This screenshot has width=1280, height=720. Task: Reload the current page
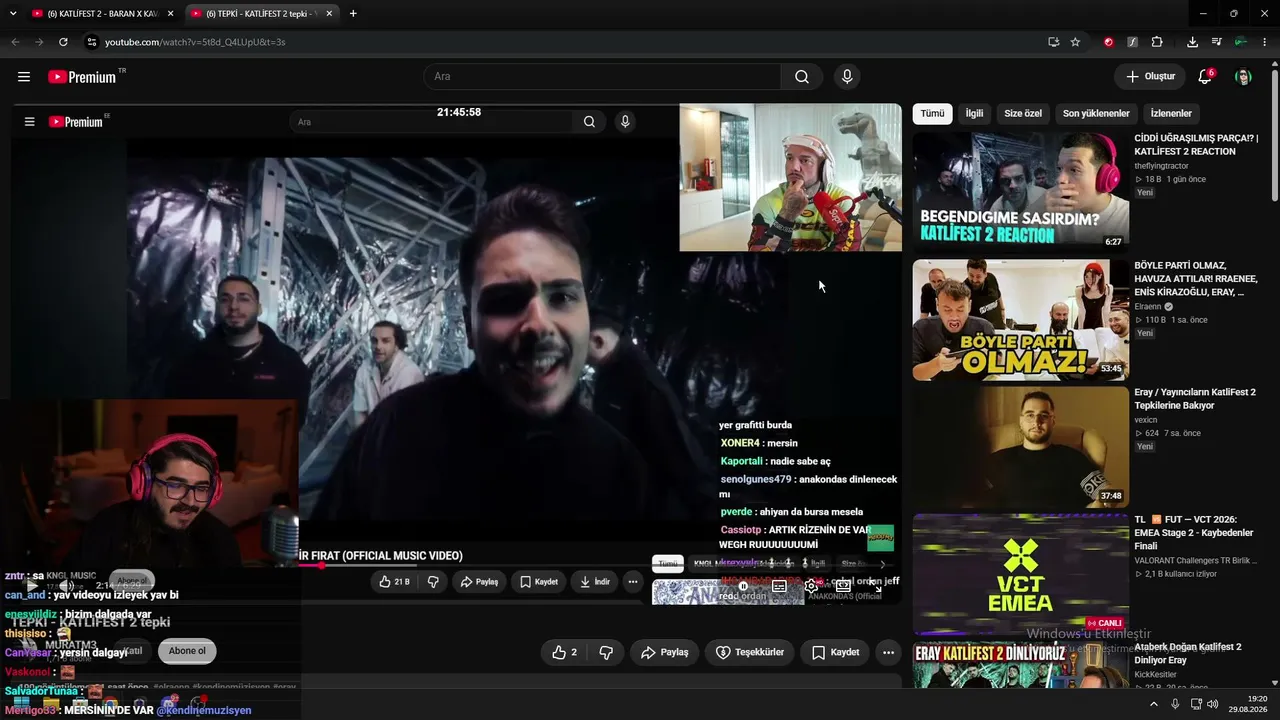[x=63, y=42]
